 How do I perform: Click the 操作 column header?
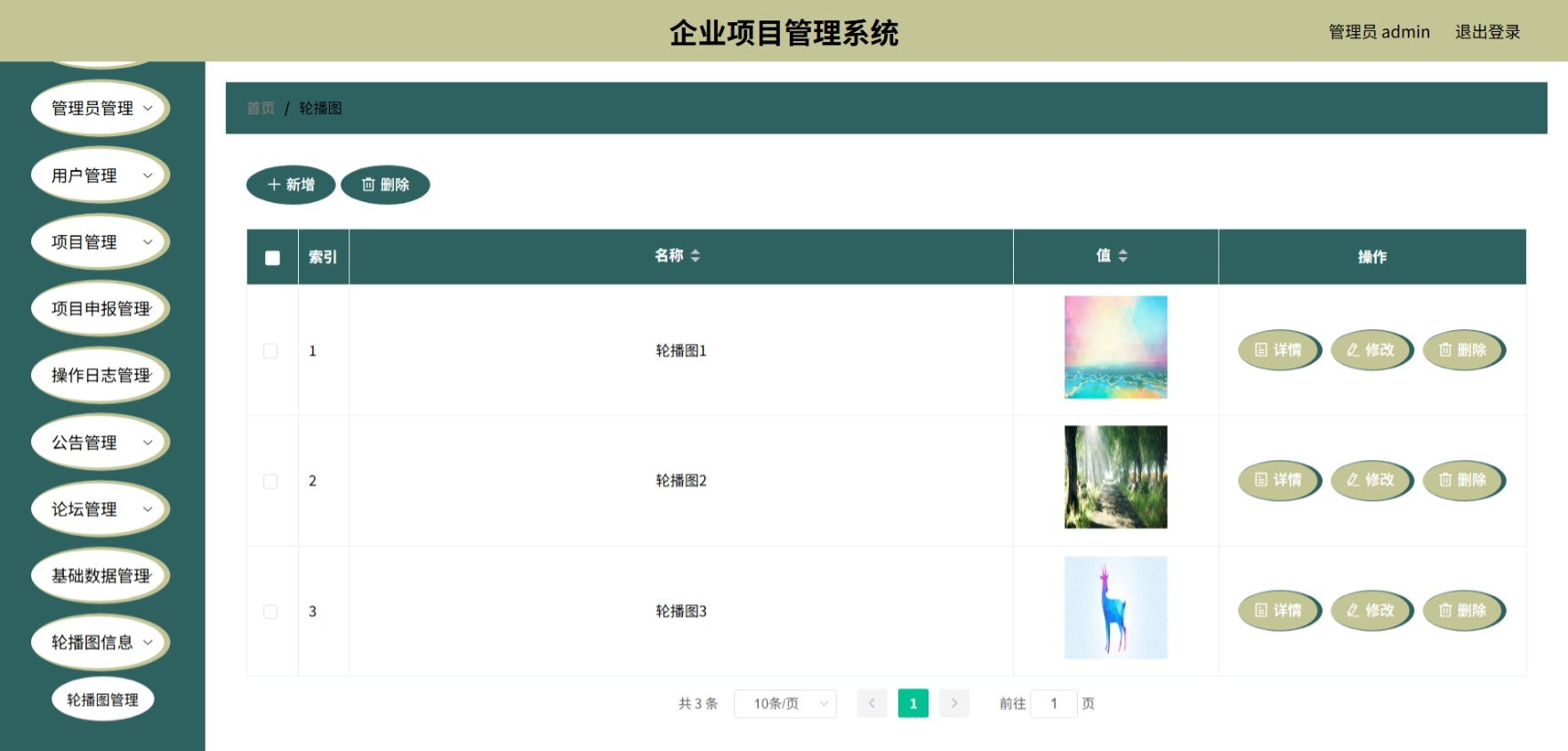pyautogui.click(x=1372, y=257)
